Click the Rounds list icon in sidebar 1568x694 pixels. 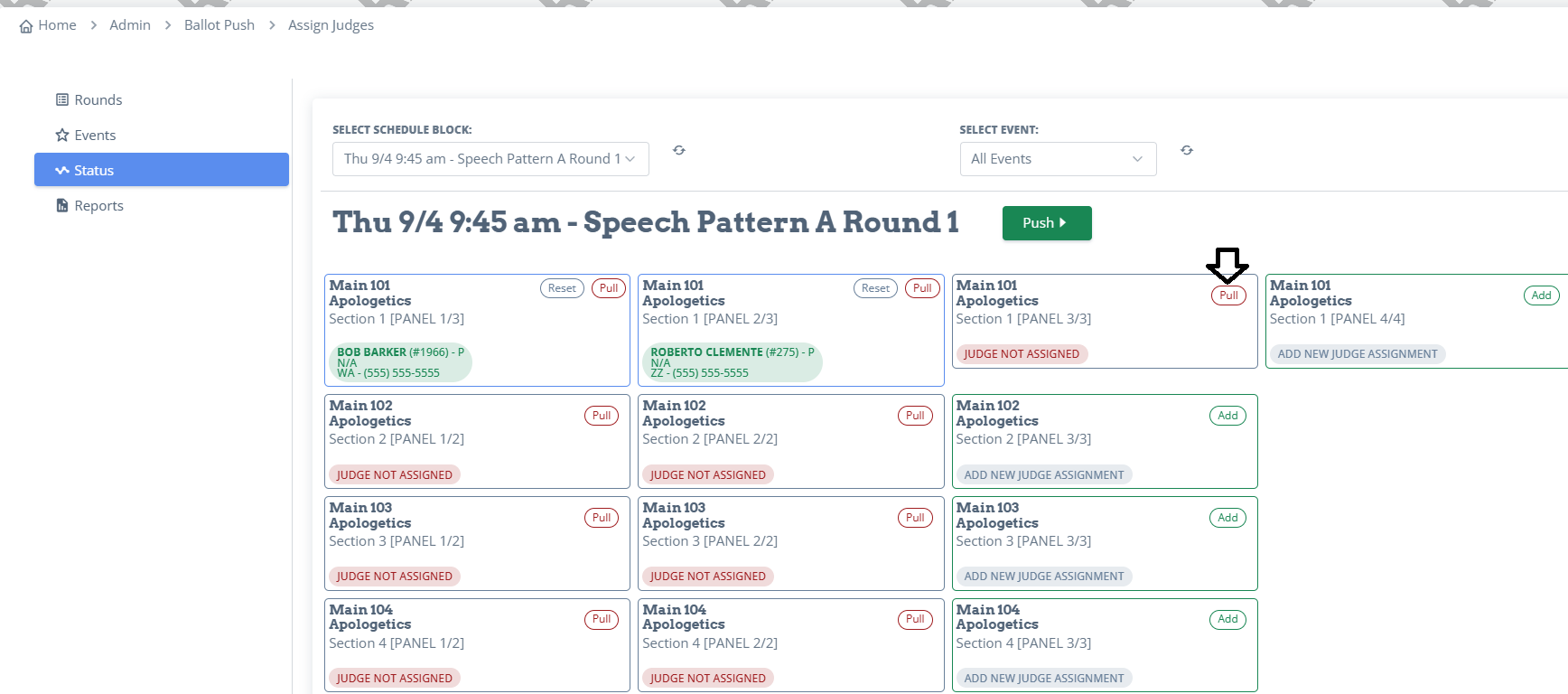(x=62, y=99)
